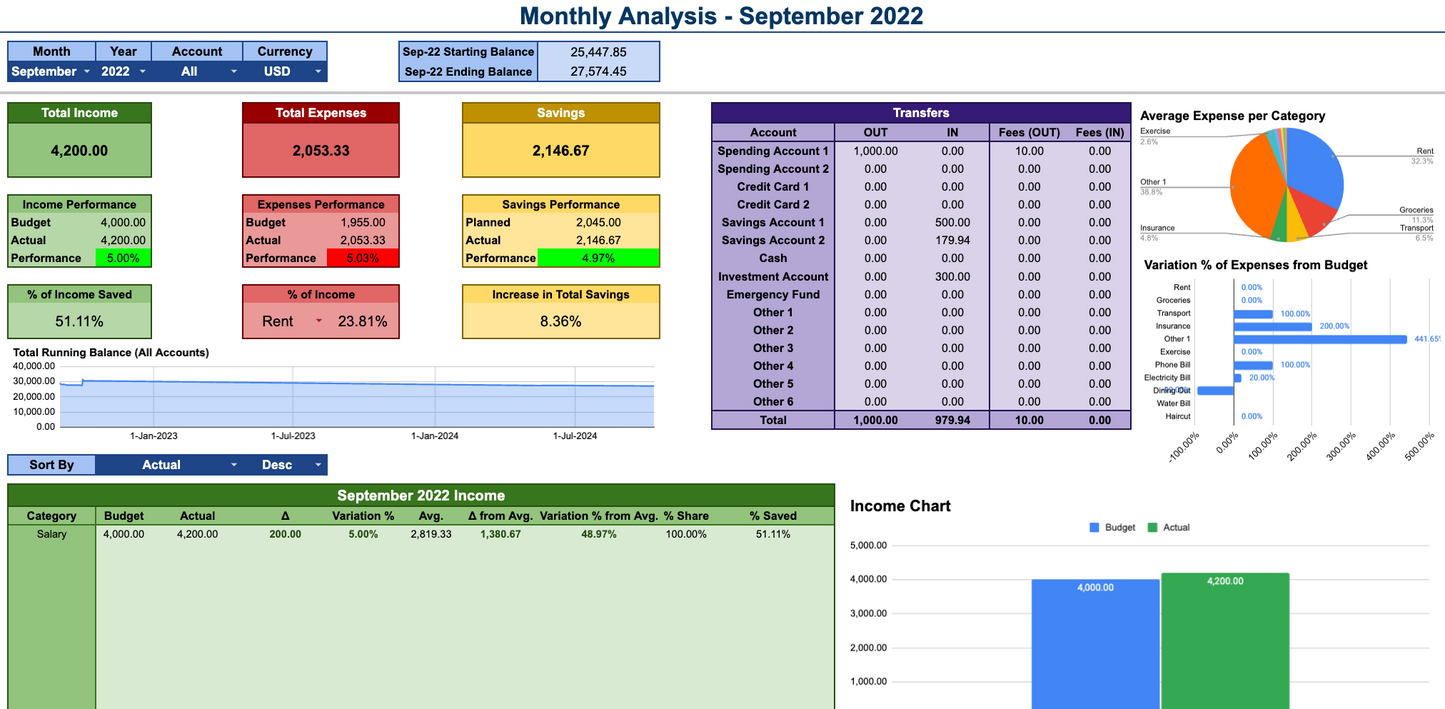Click the Total Expenses header
The image size is (1445, 709).
coord(320,112)
